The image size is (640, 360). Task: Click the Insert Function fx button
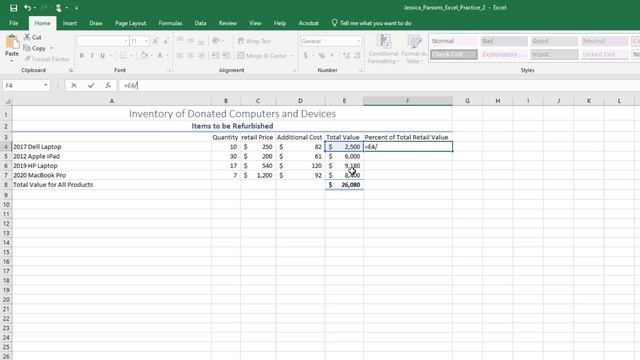108,85
